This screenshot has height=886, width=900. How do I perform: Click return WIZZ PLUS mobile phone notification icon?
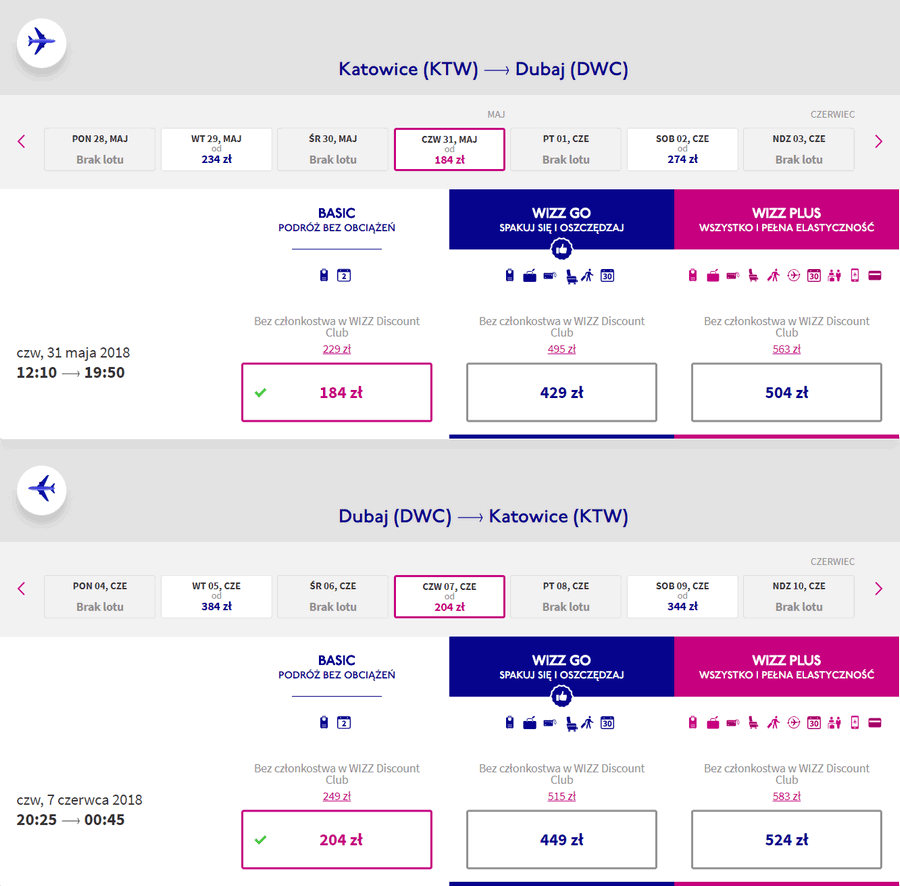(855, 723)
